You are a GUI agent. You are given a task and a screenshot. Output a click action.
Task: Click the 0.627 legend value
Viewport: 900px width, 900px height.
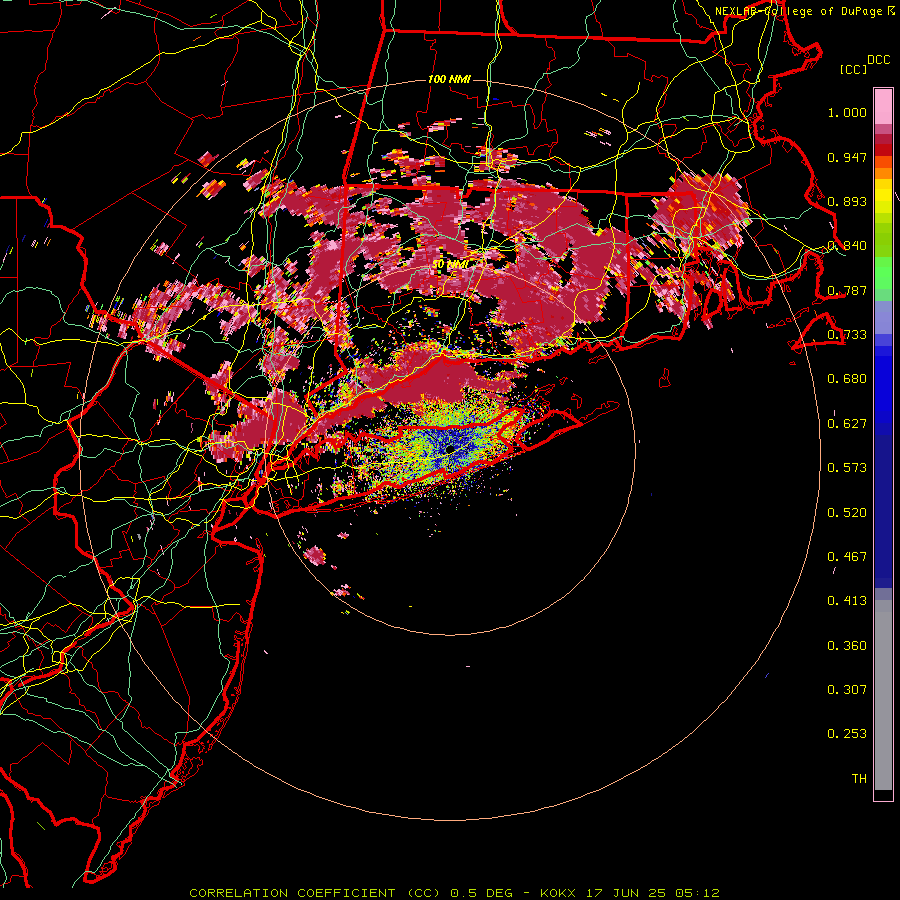(x=847, y=424)
